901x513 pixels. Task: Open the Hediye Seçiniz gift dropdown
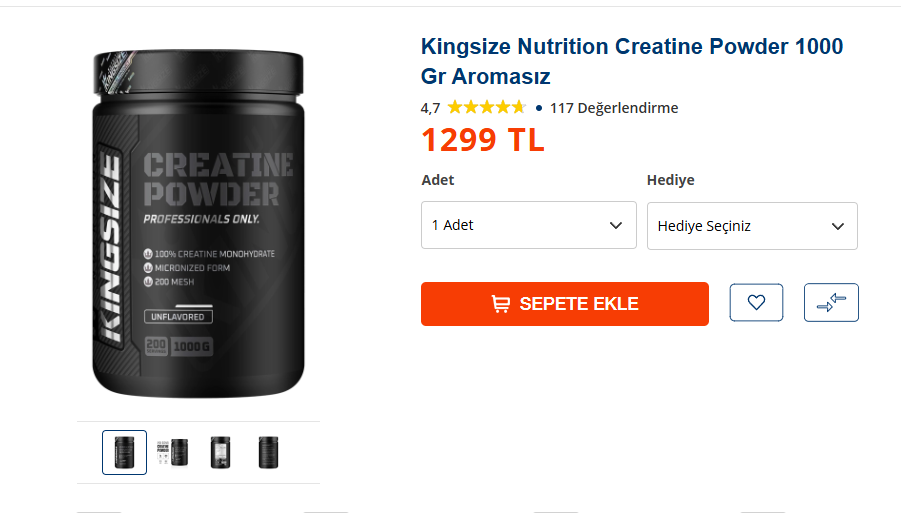752,226
